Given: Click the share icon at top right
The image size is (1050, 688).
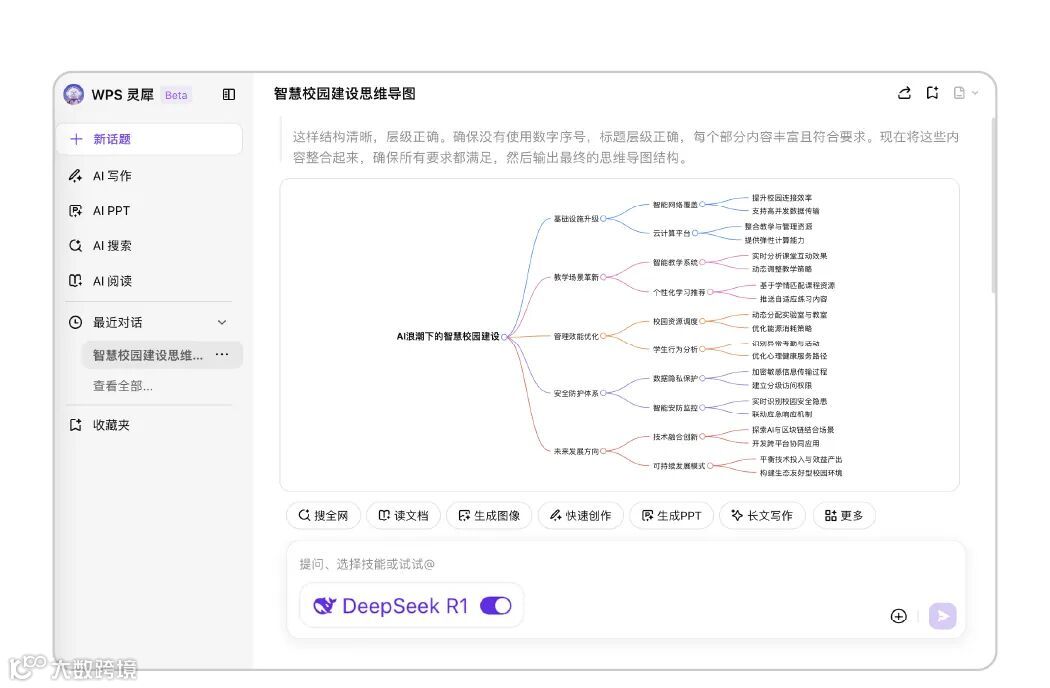Looking at the screenshot, I should click(904, 93).
